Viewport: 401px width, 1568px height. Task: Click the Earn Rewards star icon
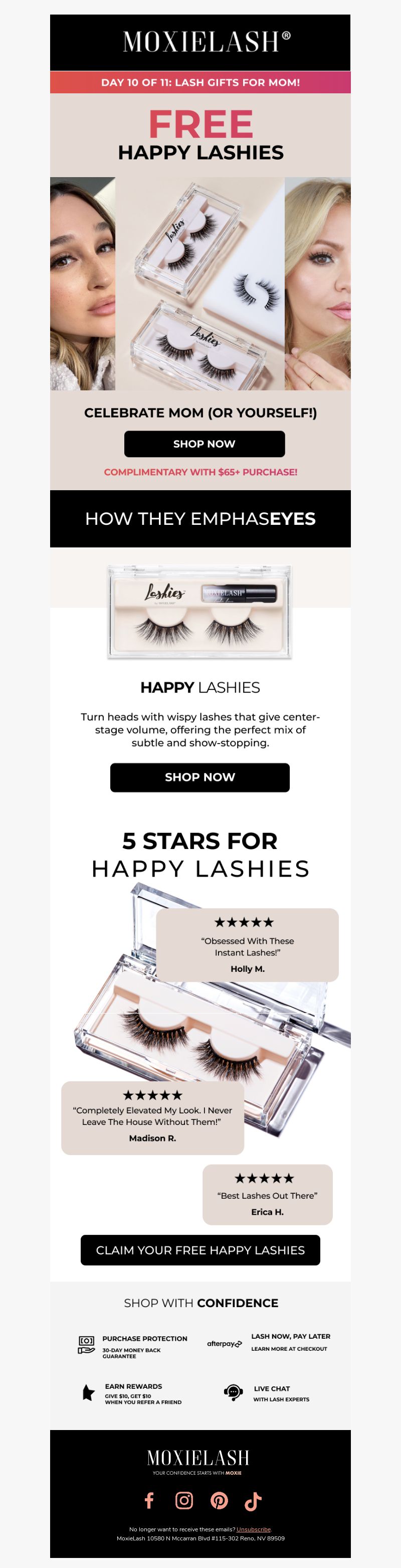pos(88,1391)
